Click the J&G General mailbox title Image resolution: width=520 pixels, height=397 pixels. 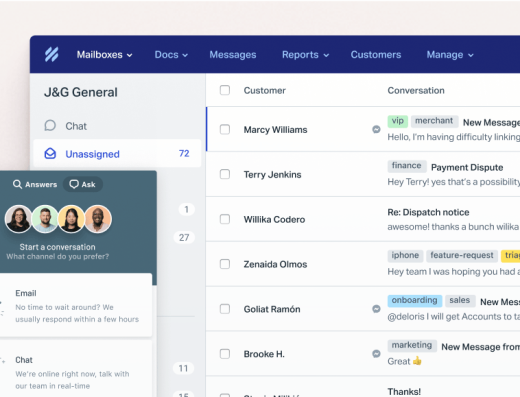click(x=81, y=92)
